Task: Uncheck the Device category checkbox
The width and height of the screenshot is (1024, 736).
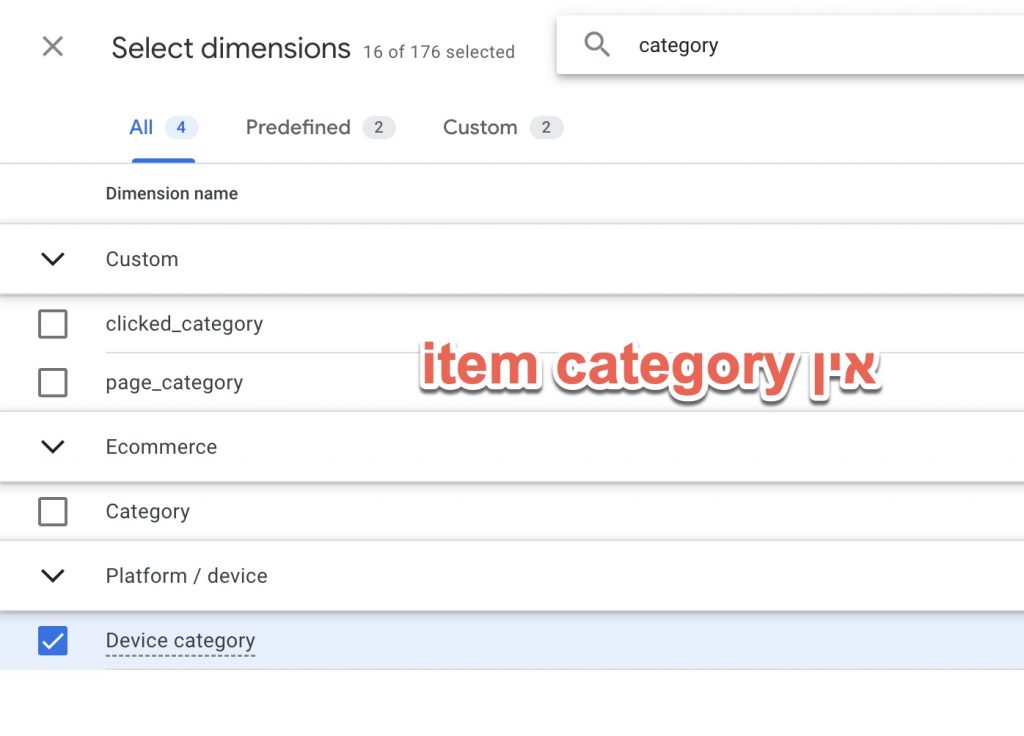Action: pos(53,641)
